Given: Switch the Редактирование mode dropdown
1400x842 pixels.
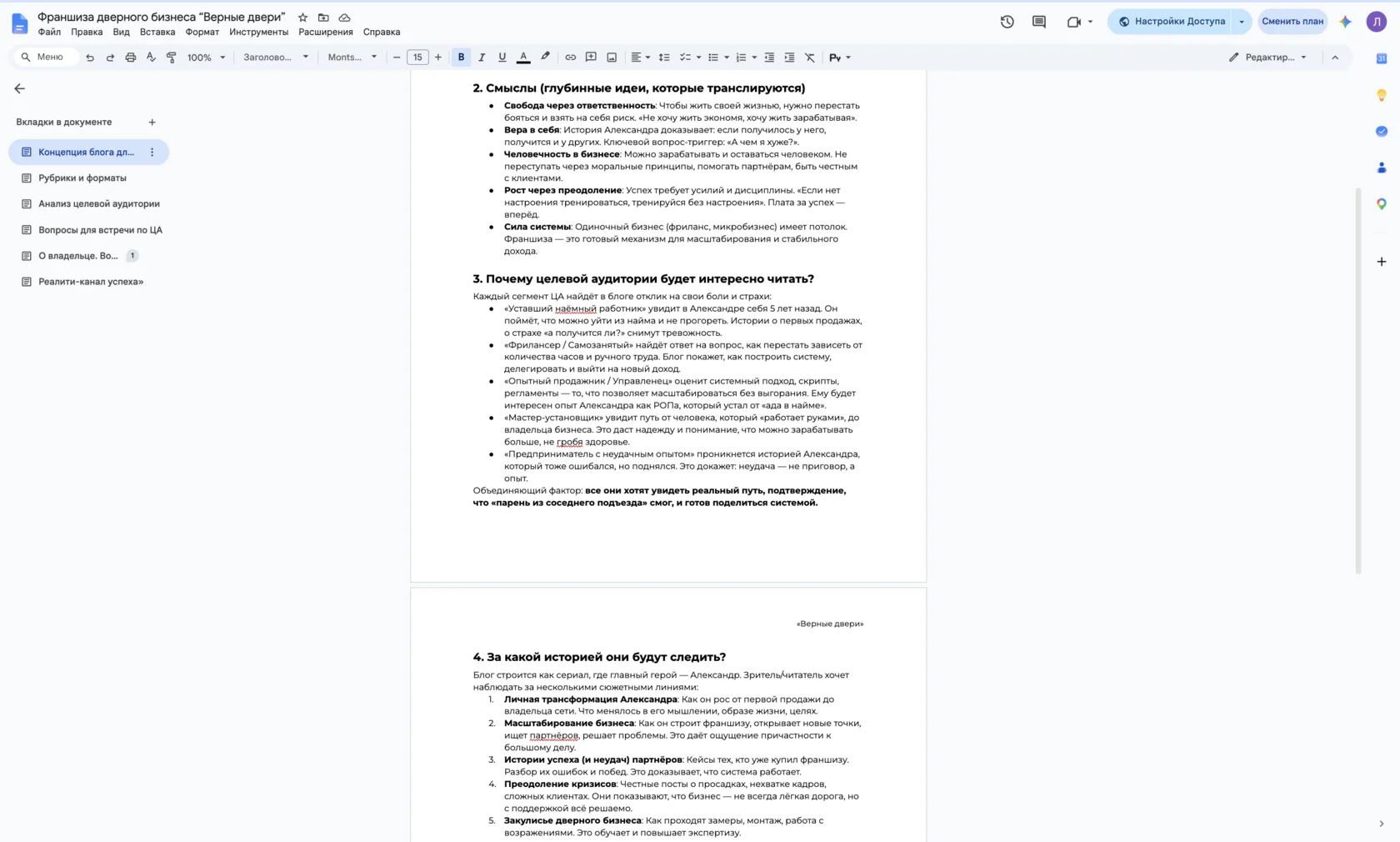Looking at the screenshot, I should 1267,58.
